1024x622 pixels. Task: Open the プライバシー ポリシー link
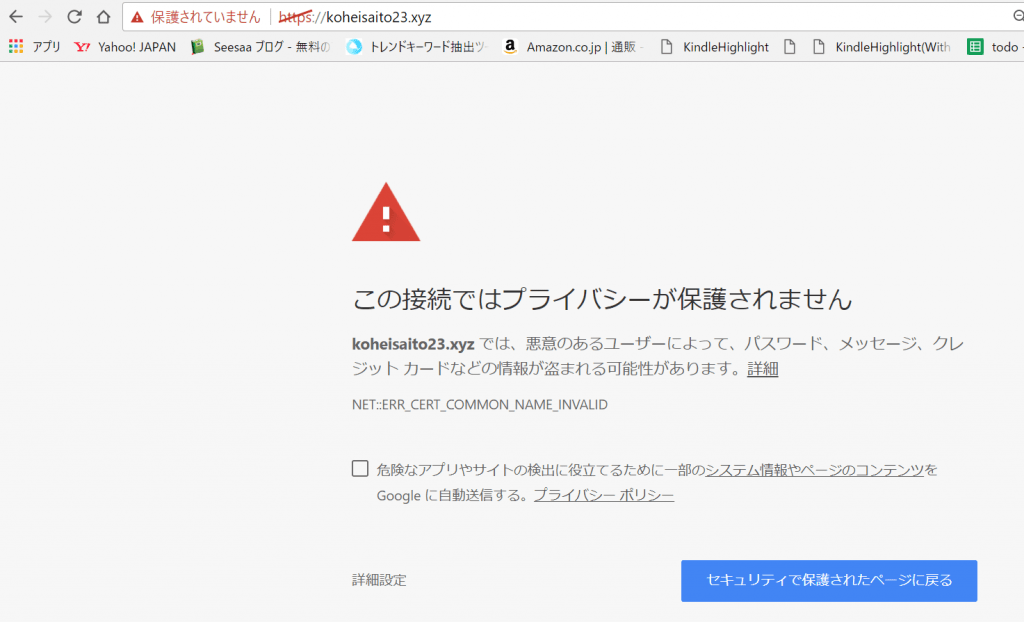603,495
